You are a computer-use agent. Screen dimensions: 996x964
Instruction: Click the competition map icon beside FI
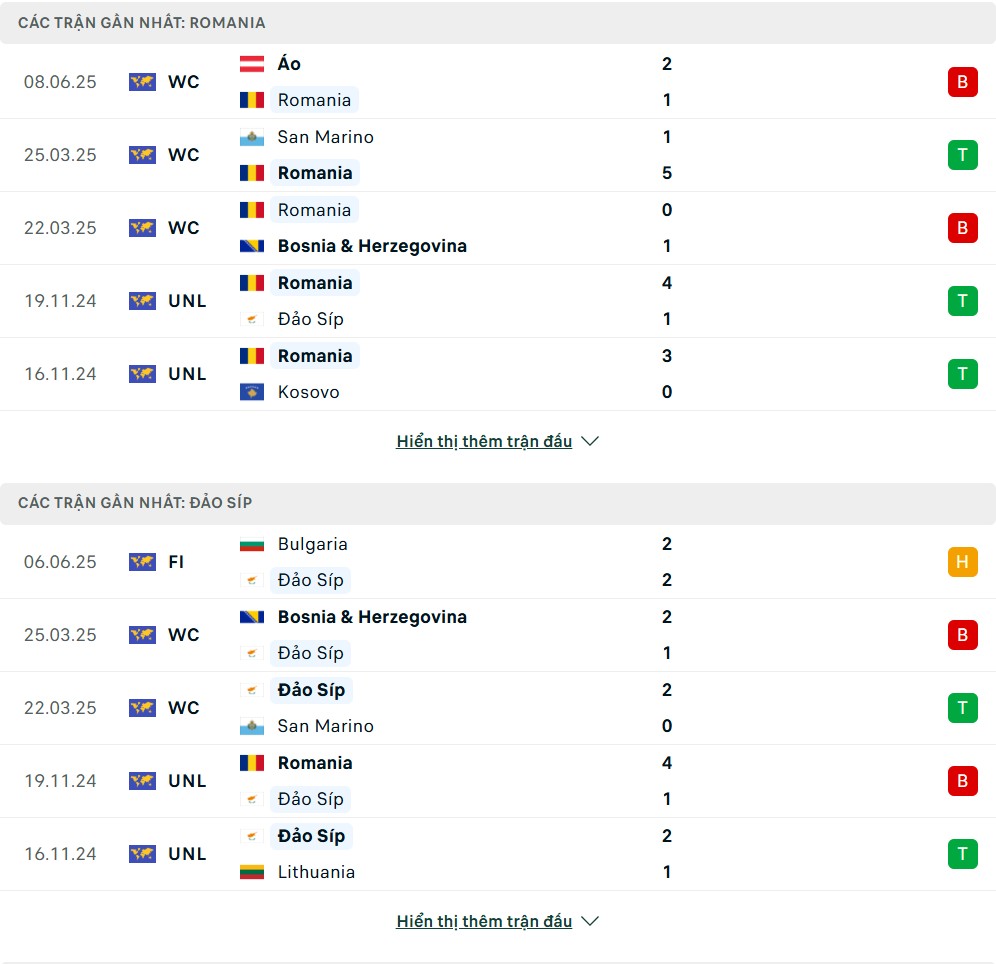142,562
